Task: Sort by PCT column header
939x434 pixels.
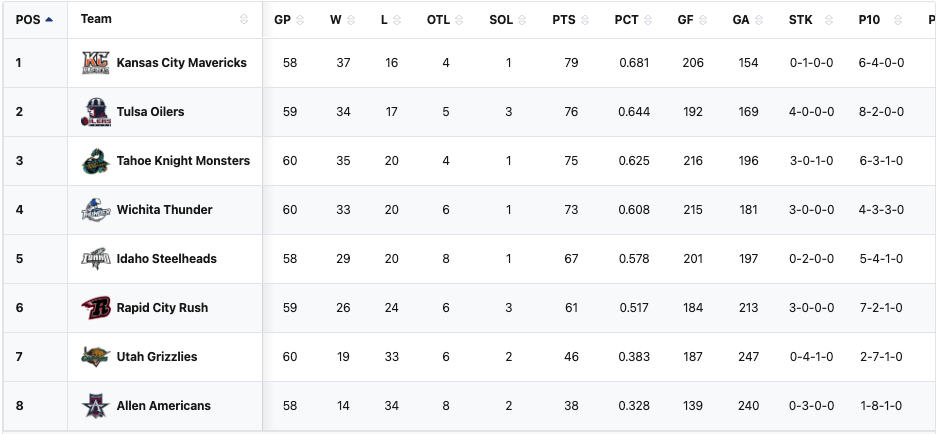Action: tap(626, 19)
